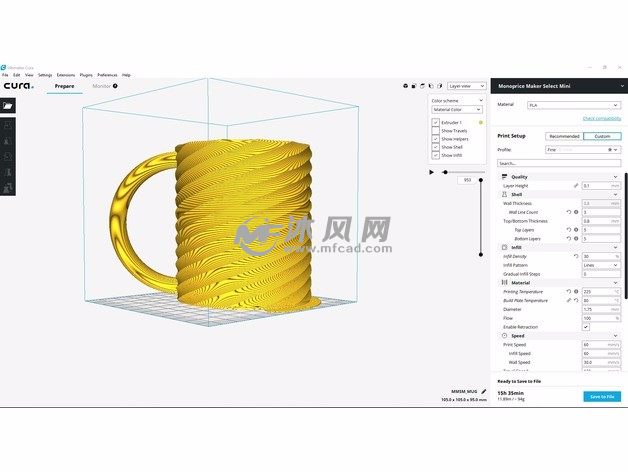The height and width of the screenshot is (472, 628).
Task: Click the star icon in the Profile field
Action: click(x=610, y=149)
